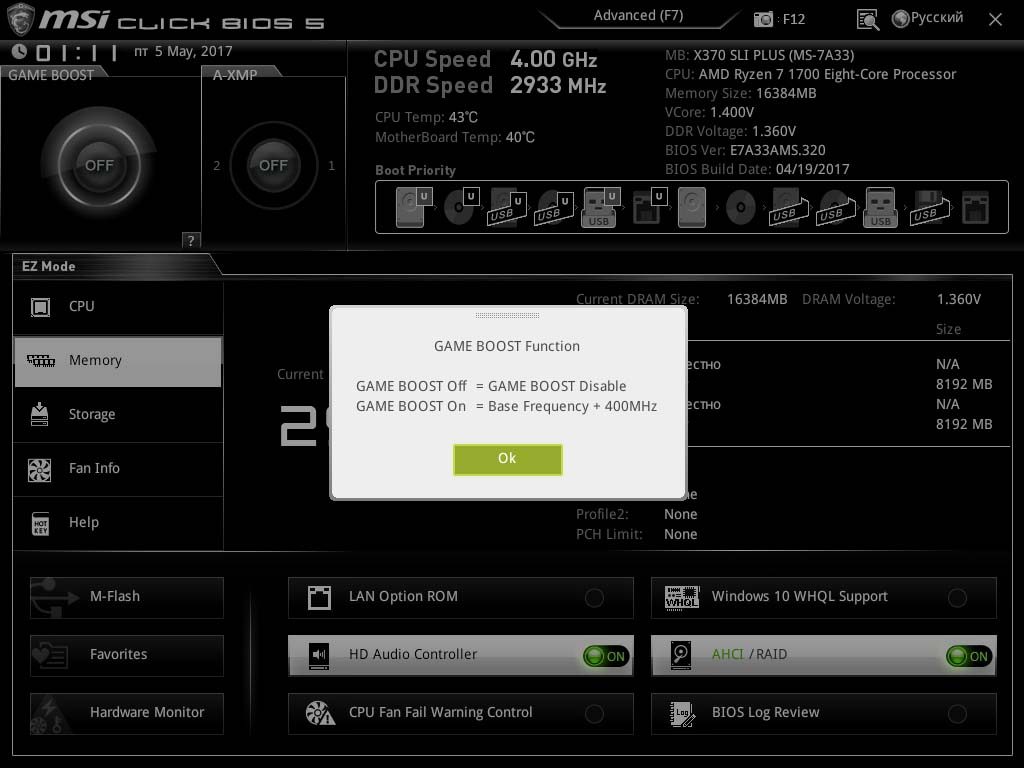Turn on the GAME BOOST knob
This screenshot has height=768, width=1024.
99,165
